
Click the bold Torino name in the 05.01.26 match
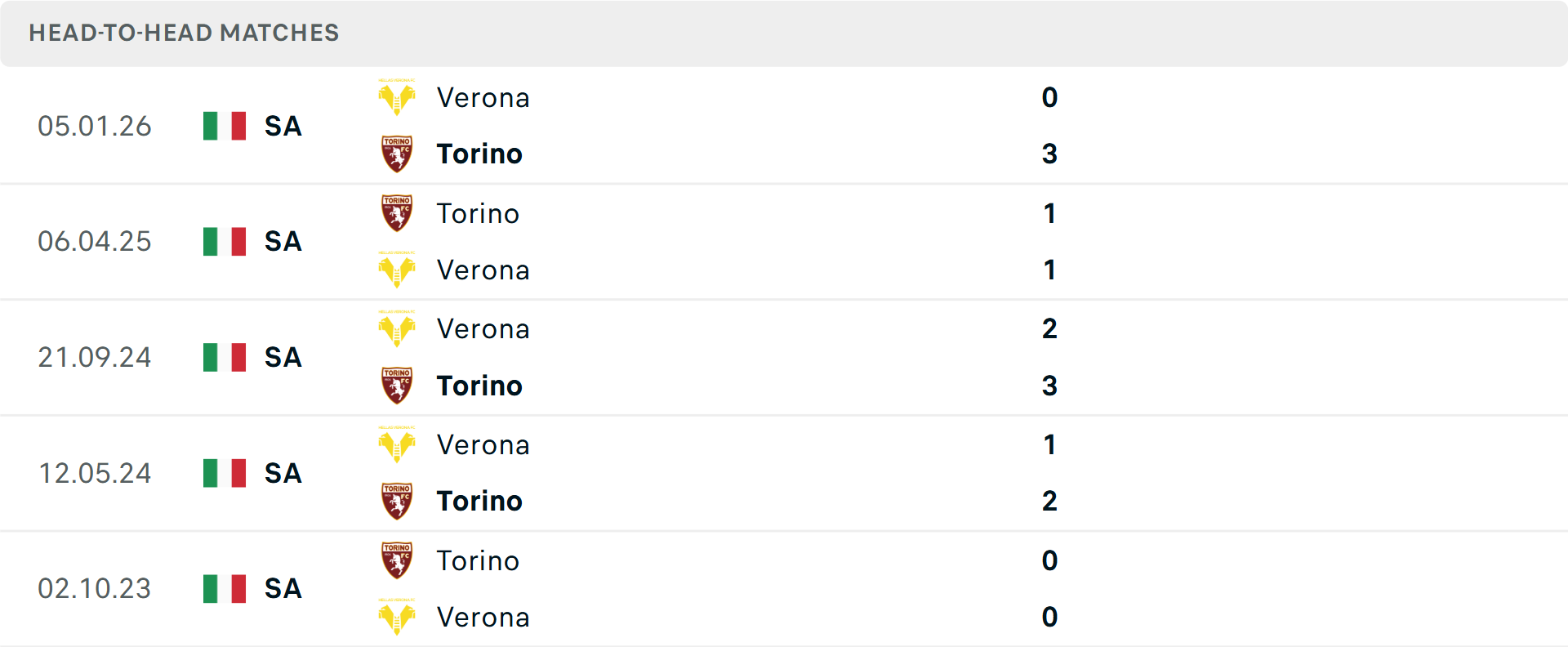tap(479, 154)
